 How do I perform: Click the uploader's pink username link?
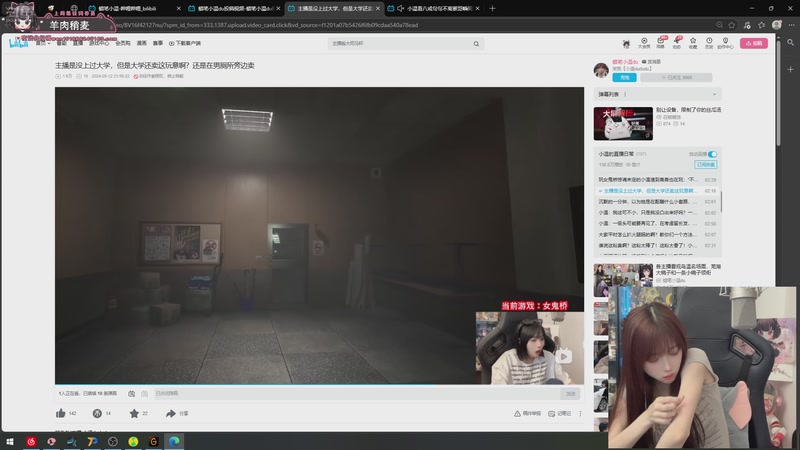point(625,62)
